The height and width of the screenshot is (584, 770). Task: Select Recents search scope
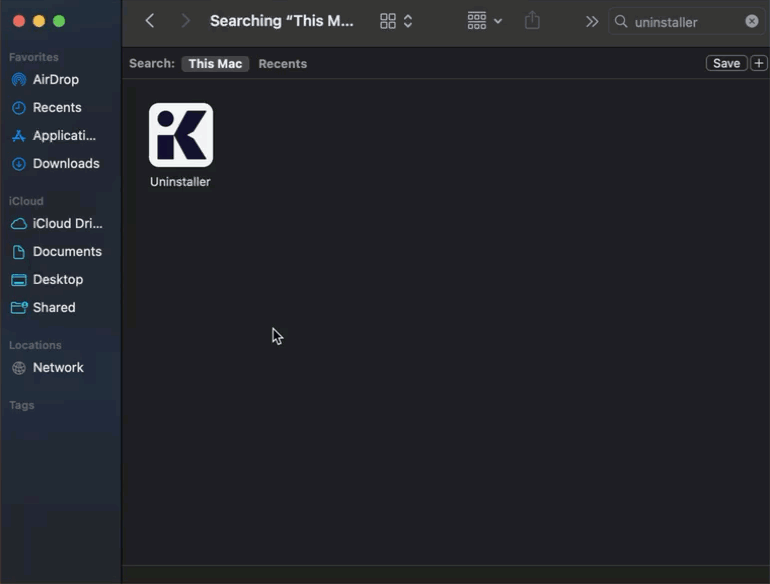click(282, 63)
